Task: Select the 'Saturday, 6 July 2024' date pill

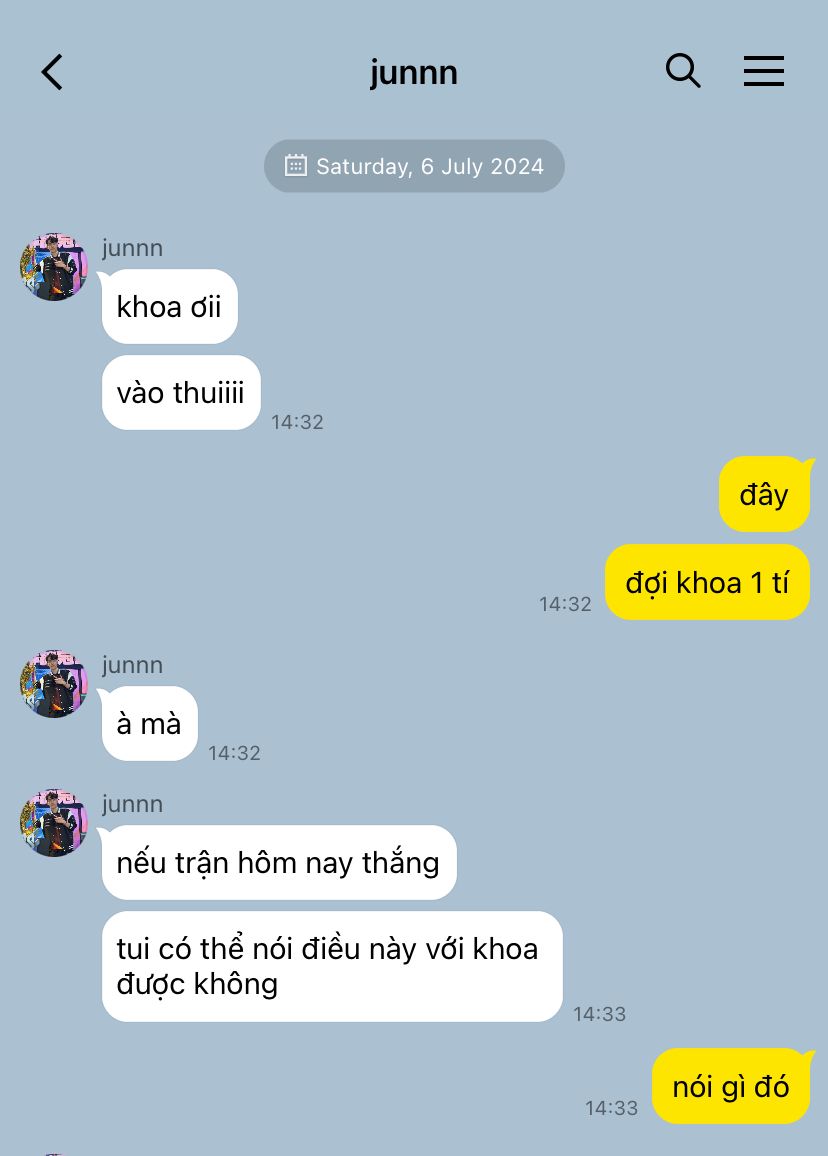Action: pos(414,166)
